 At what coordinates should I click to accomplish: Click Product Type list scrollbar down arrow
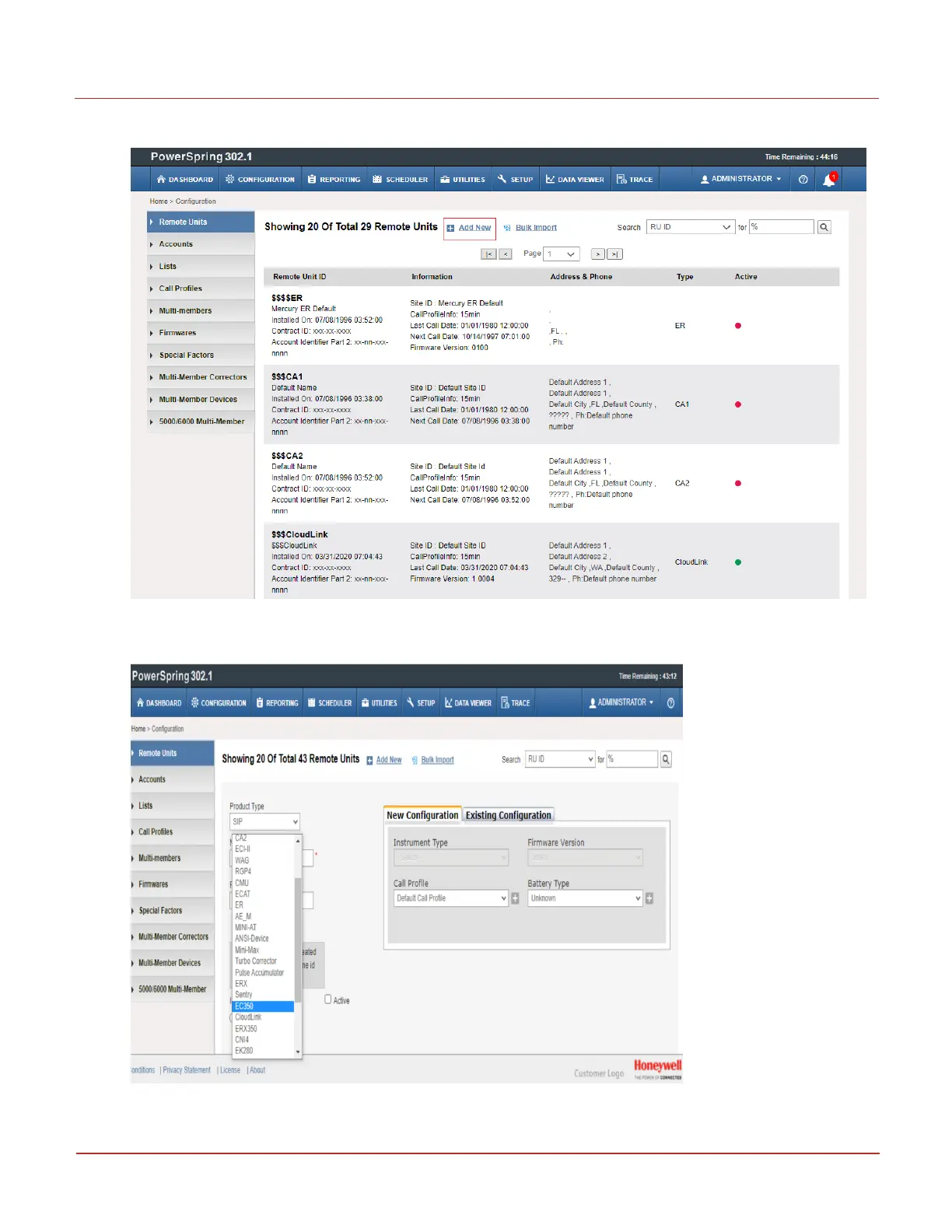[298, 1052]
